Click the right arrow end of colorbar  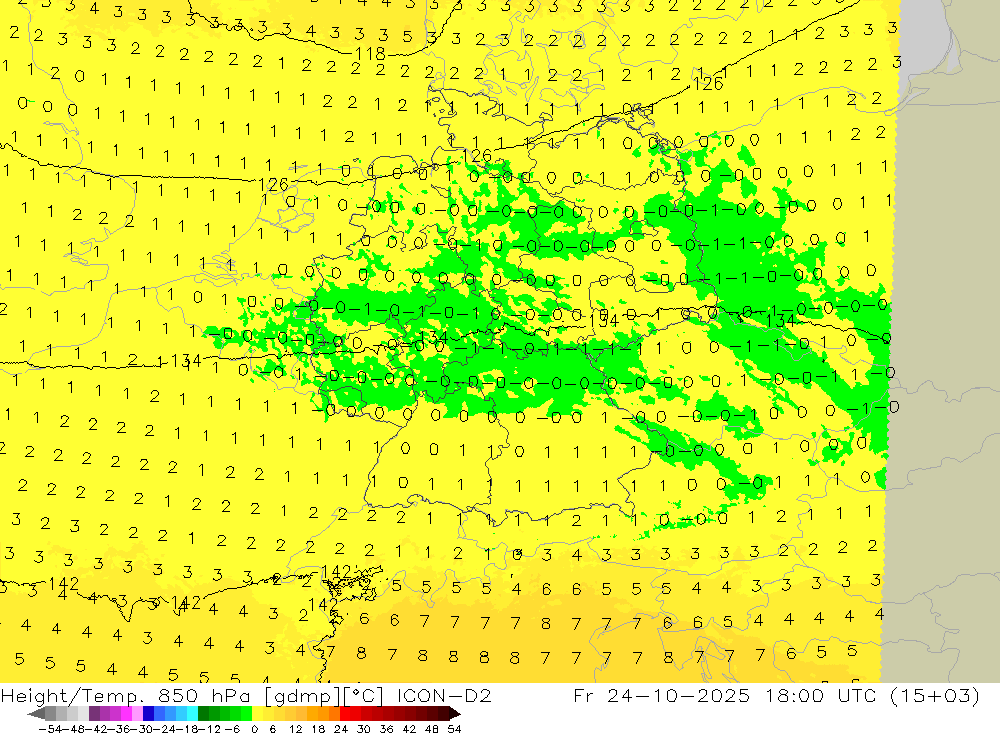[455, 714]
